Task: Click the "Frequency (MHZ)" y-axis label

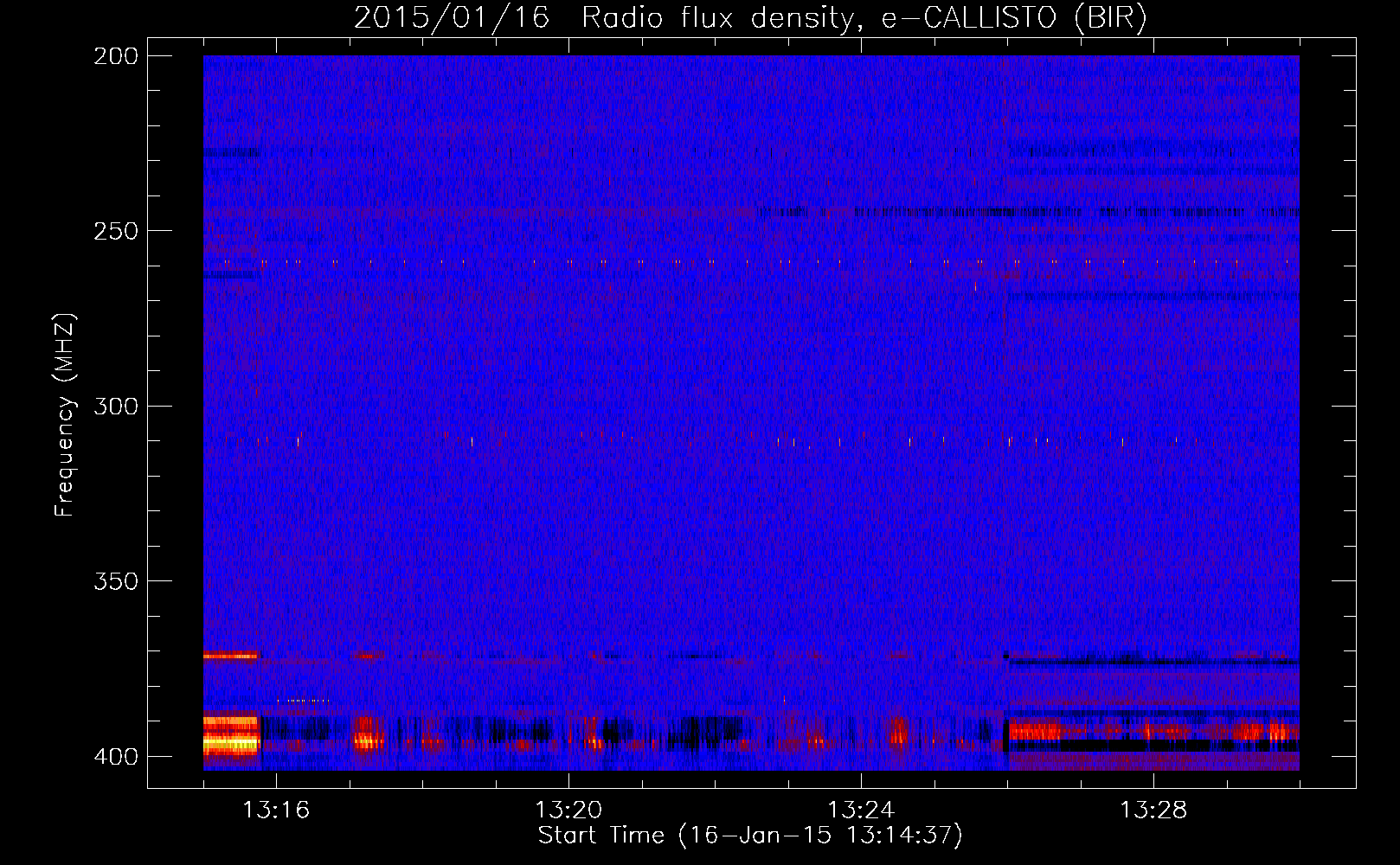Action: 65,414
